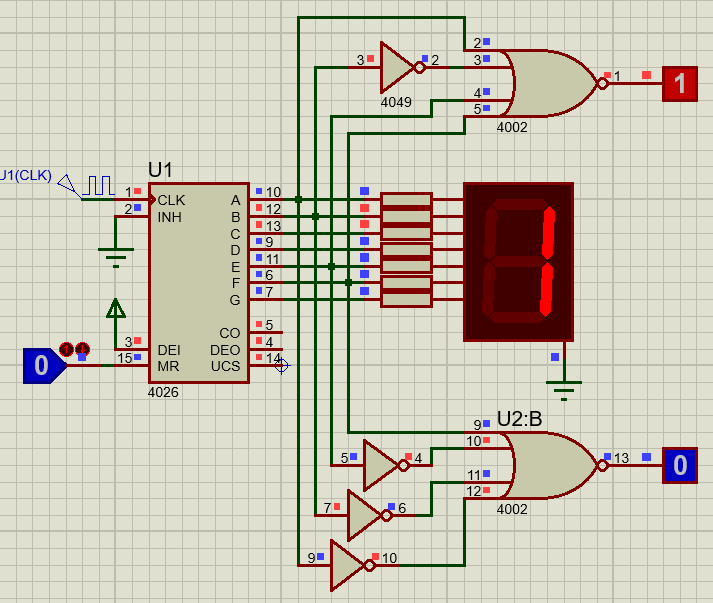Select the inverter with output pin 6
This screenshot has width=713, height=603.
coord(364,515)
